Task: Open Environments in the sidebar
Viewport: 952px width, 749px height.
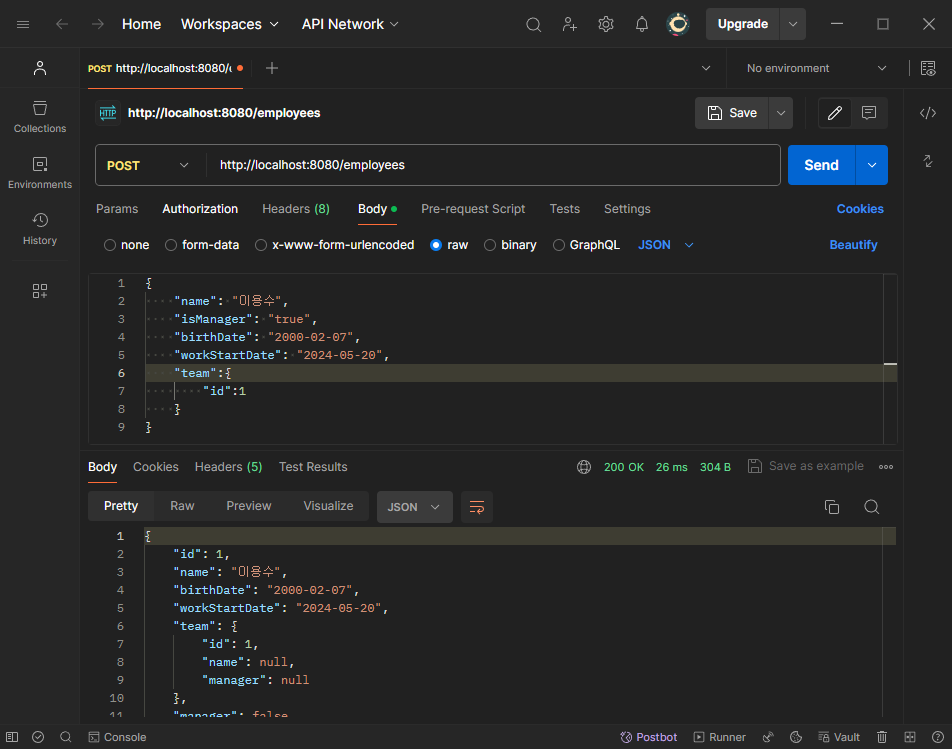Action: [40, 173]
